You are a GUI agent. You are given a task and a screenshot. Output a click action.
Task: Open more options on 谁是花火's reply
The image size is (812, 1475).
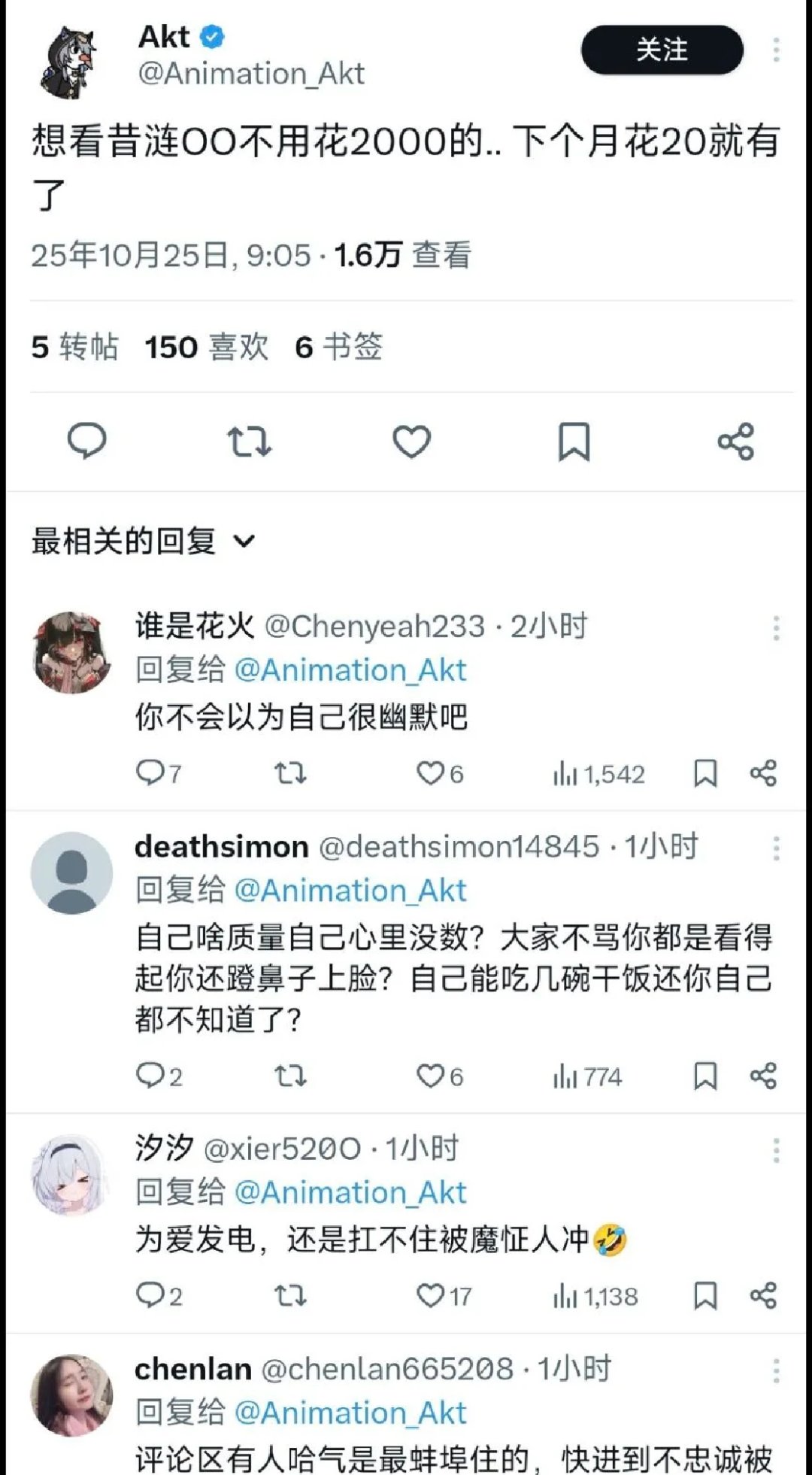pyautogui.click(x=776, y=627)
